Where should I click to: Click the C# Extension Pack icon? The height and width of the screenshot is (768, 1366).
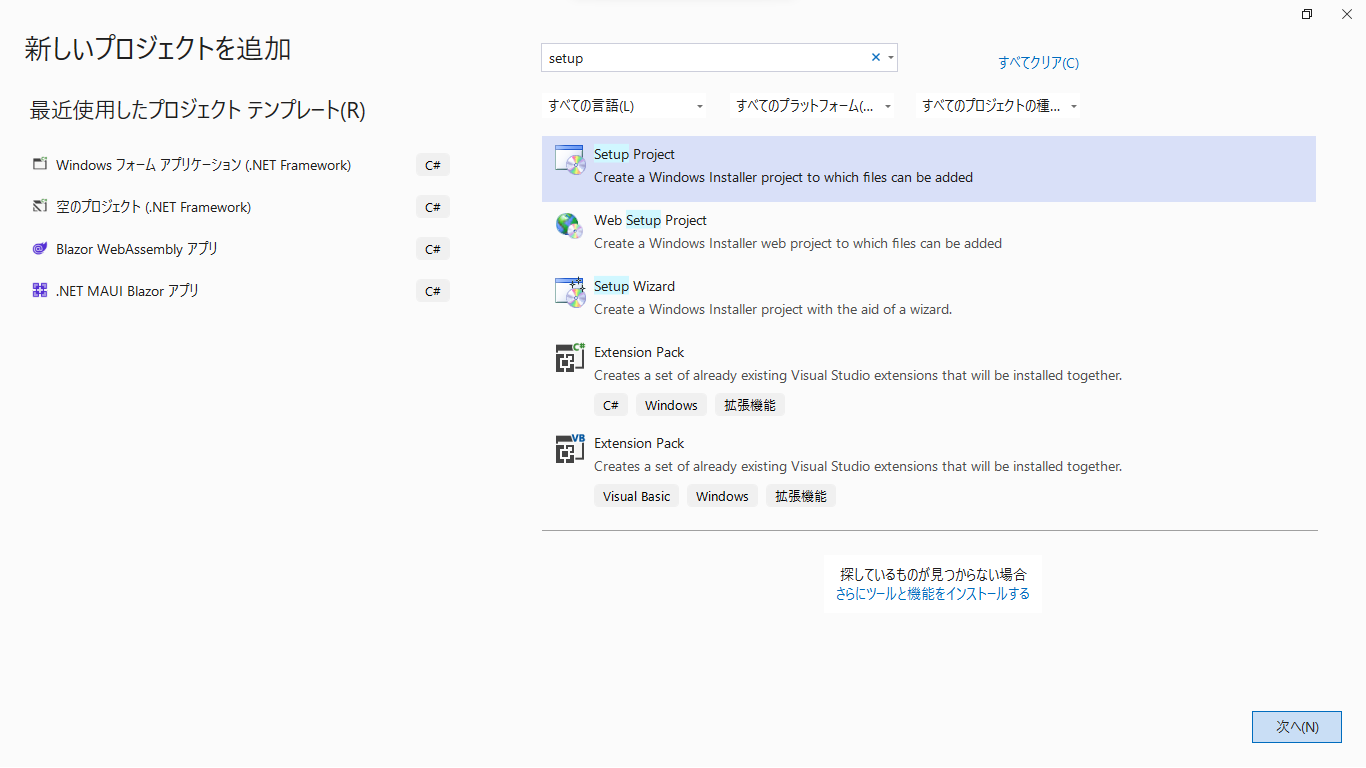coord(569,357)
